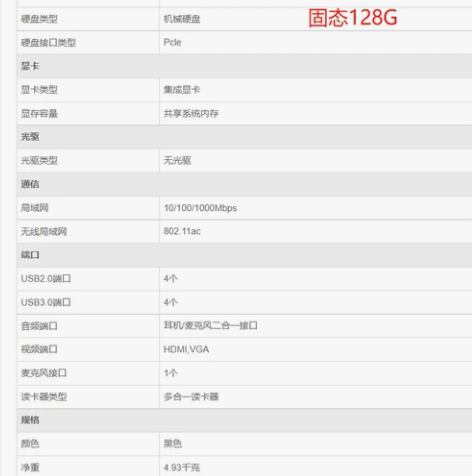Select the USB3.0端口 label
The width and height of the screenshot is (472, 476).
click(46, 302)
